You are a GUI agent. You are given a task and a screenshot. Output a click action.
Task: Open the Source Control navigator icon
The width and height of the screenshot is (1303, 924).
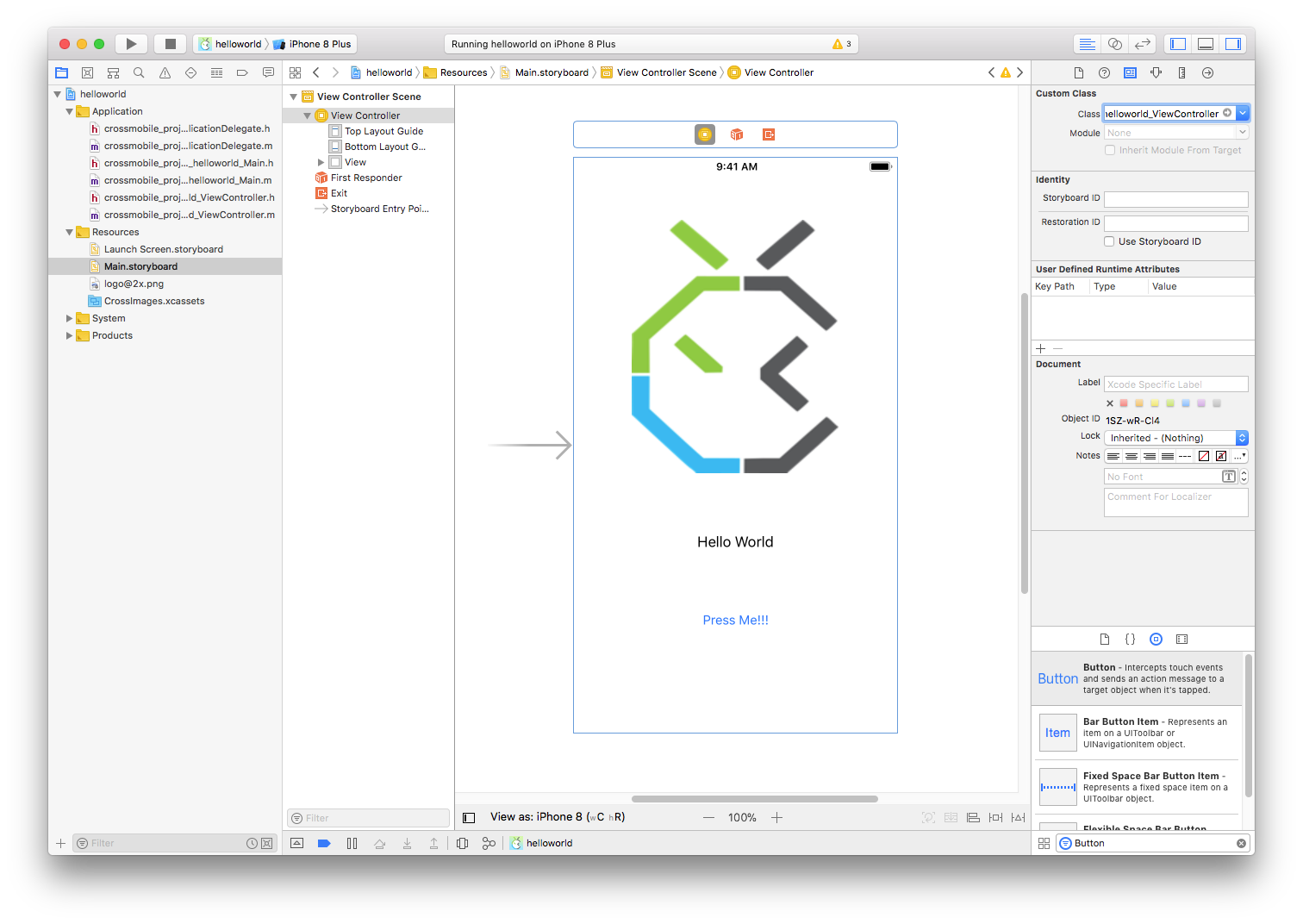87,73
